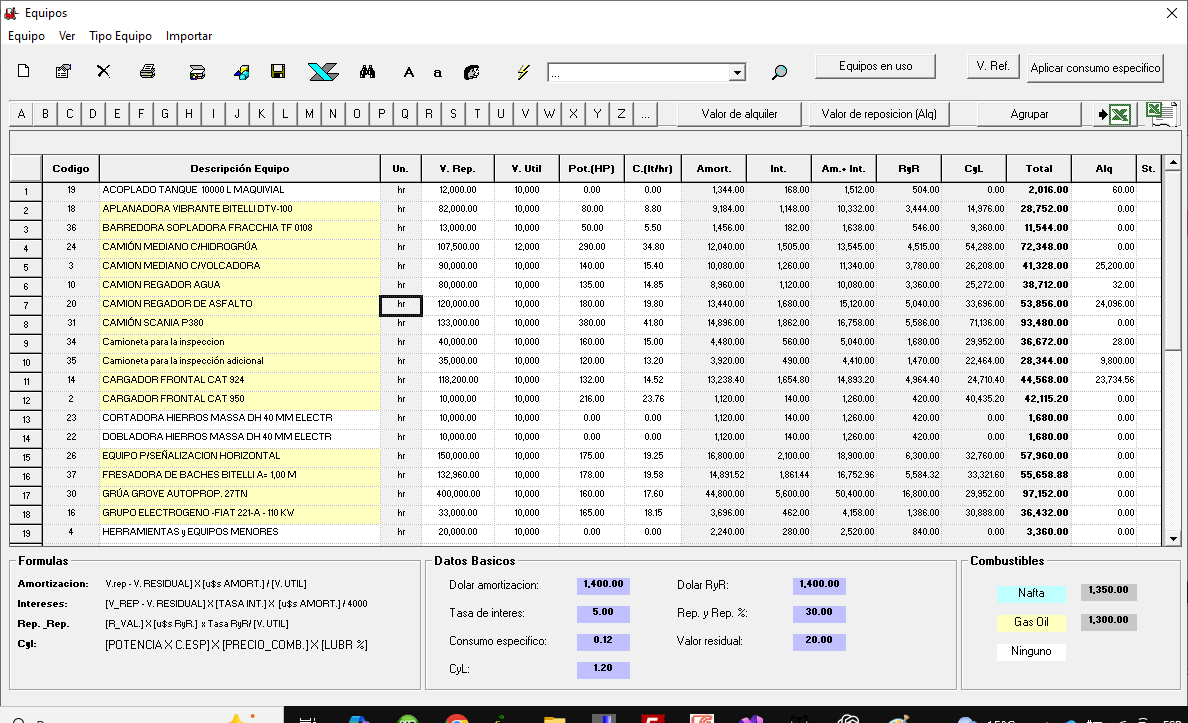Click the Valor residual value 20.00
This screenshot has width=1188, height=723.
click(x=819, y=640)
